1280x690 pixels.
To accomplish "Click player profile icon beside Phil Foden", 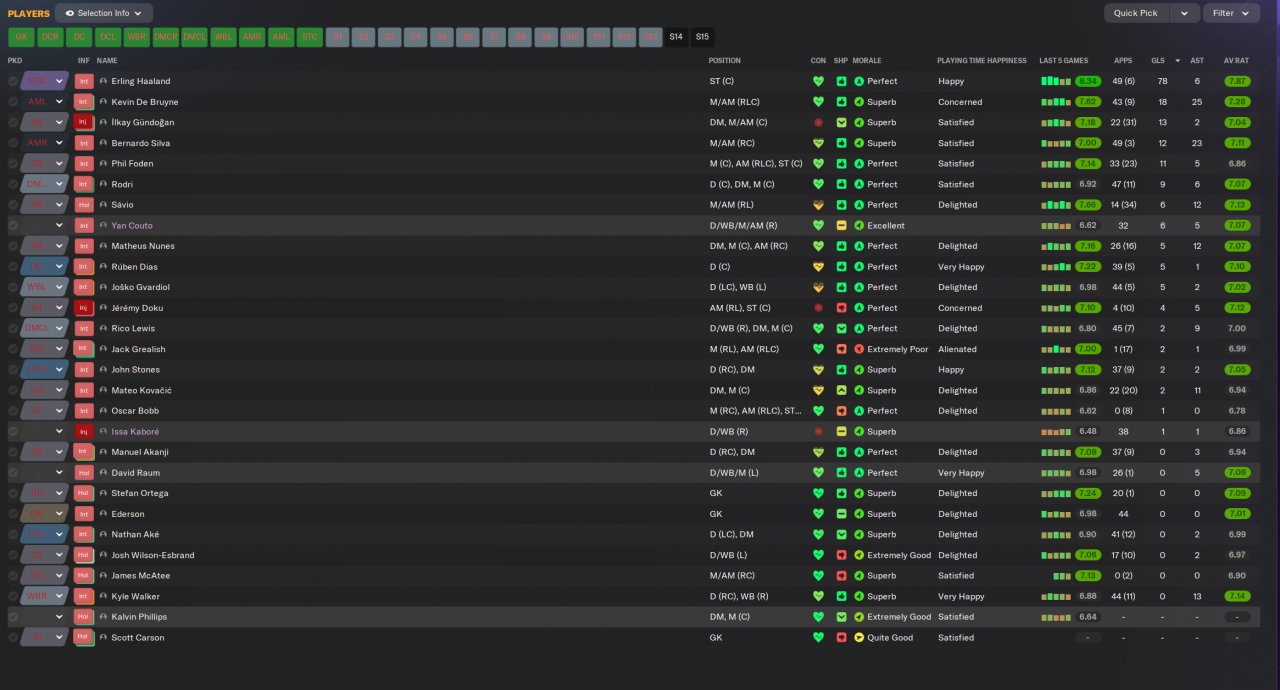I will pos(103,164).
